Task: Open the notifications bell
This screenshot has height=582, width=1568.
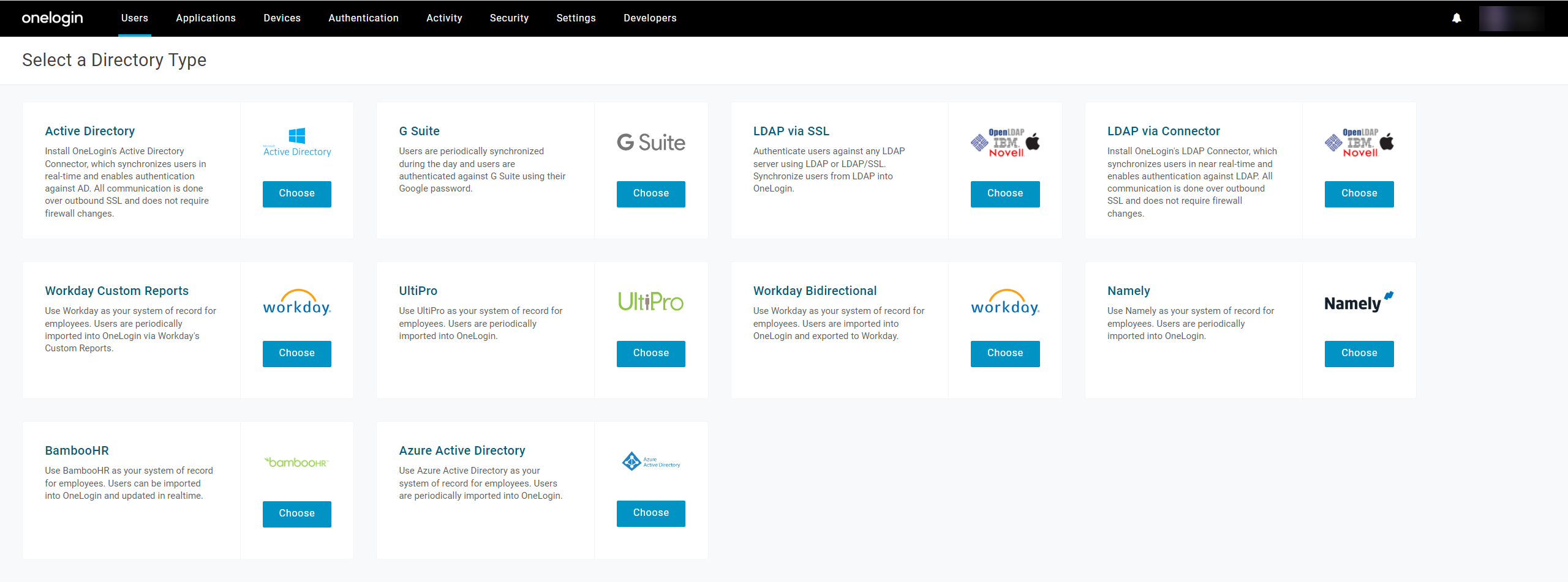Action: [1457, 18]
